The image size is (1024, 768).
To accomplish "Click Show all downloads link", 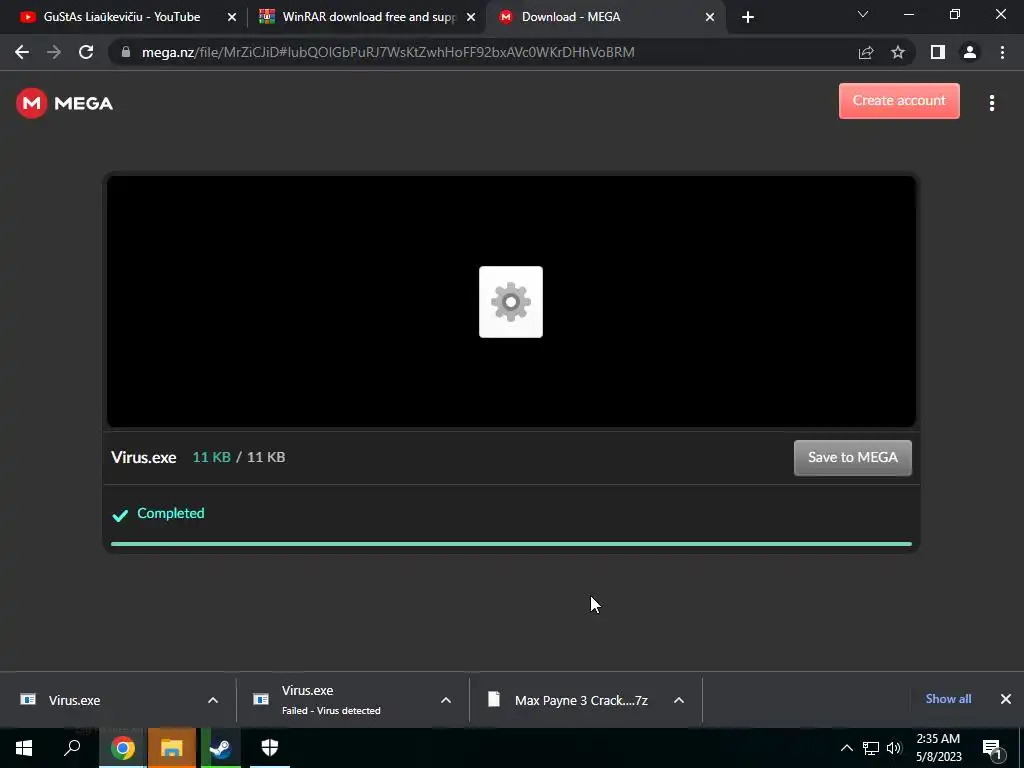I will coord(948,699).
